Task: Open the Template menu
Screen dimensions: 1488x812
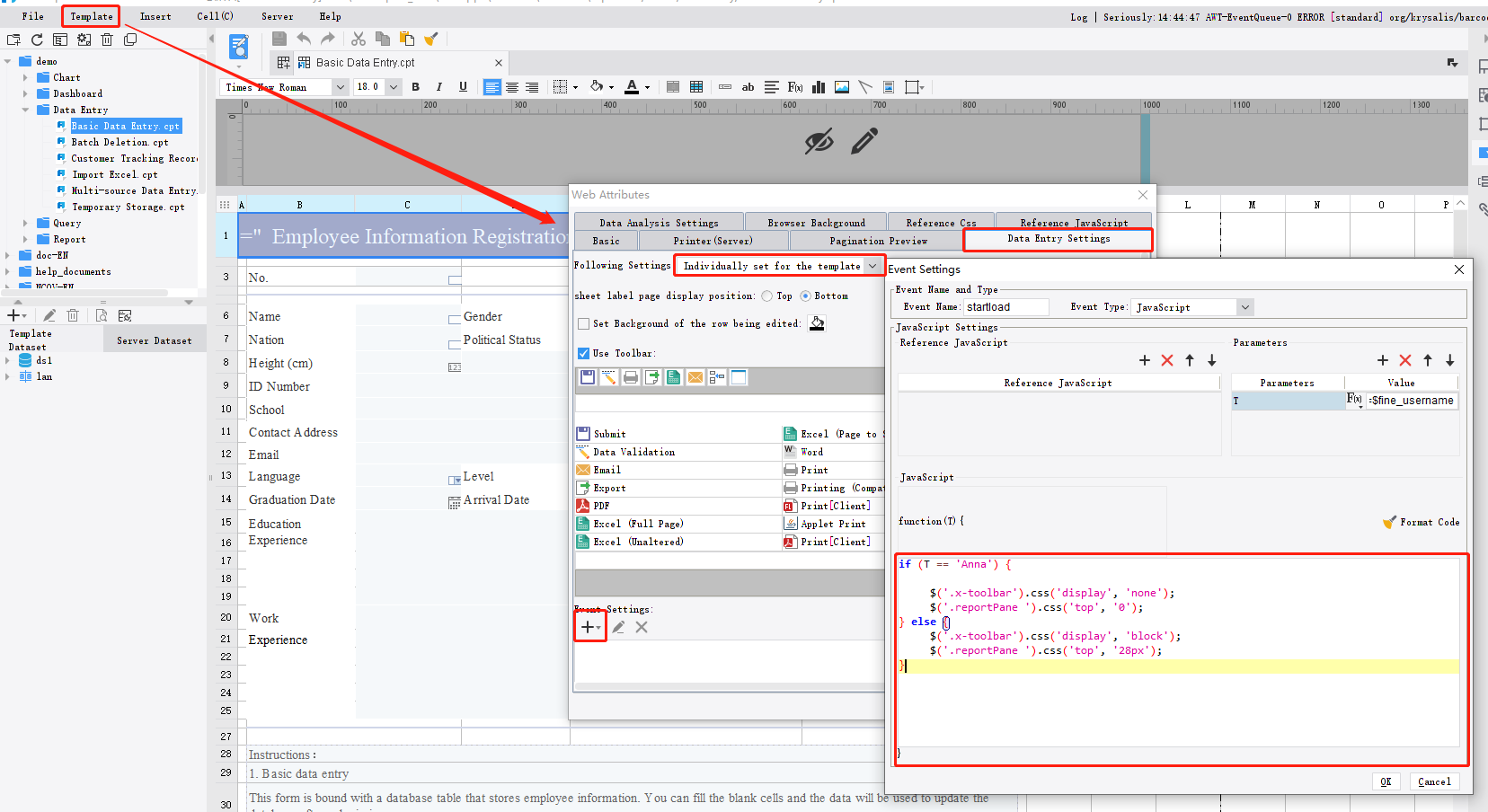Action: pos(90,15)
